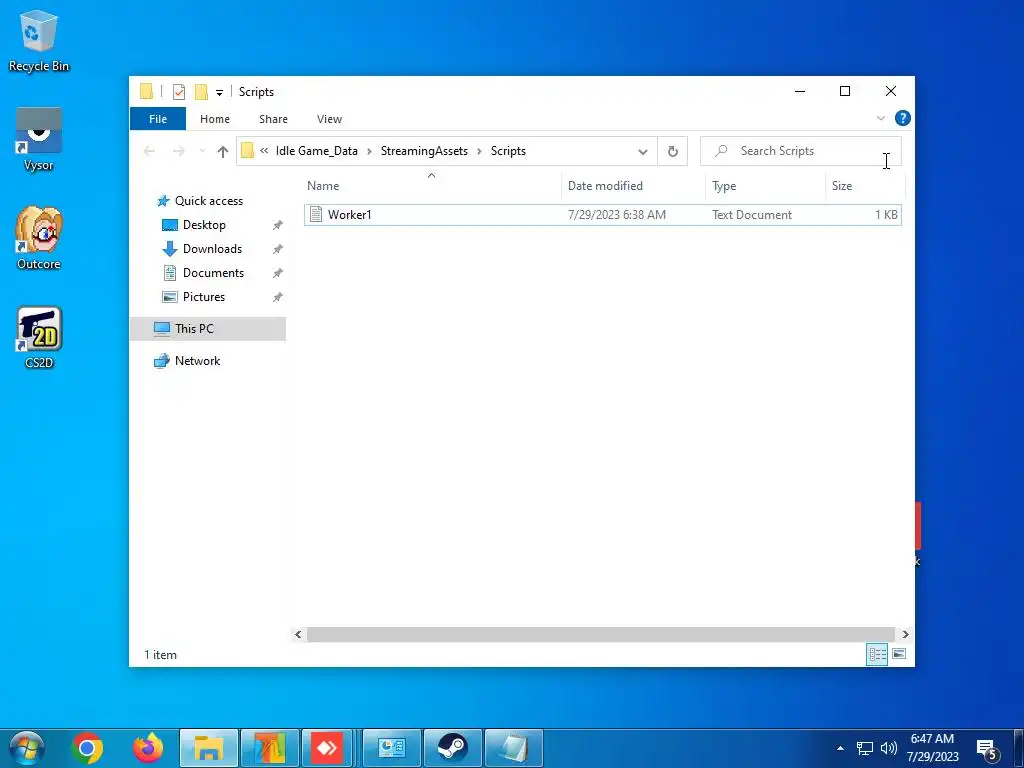Click the StreamingAssets breadcrumb
Image resolution: width=1024 pixels, height=768 pixels.
click(424, 151)
